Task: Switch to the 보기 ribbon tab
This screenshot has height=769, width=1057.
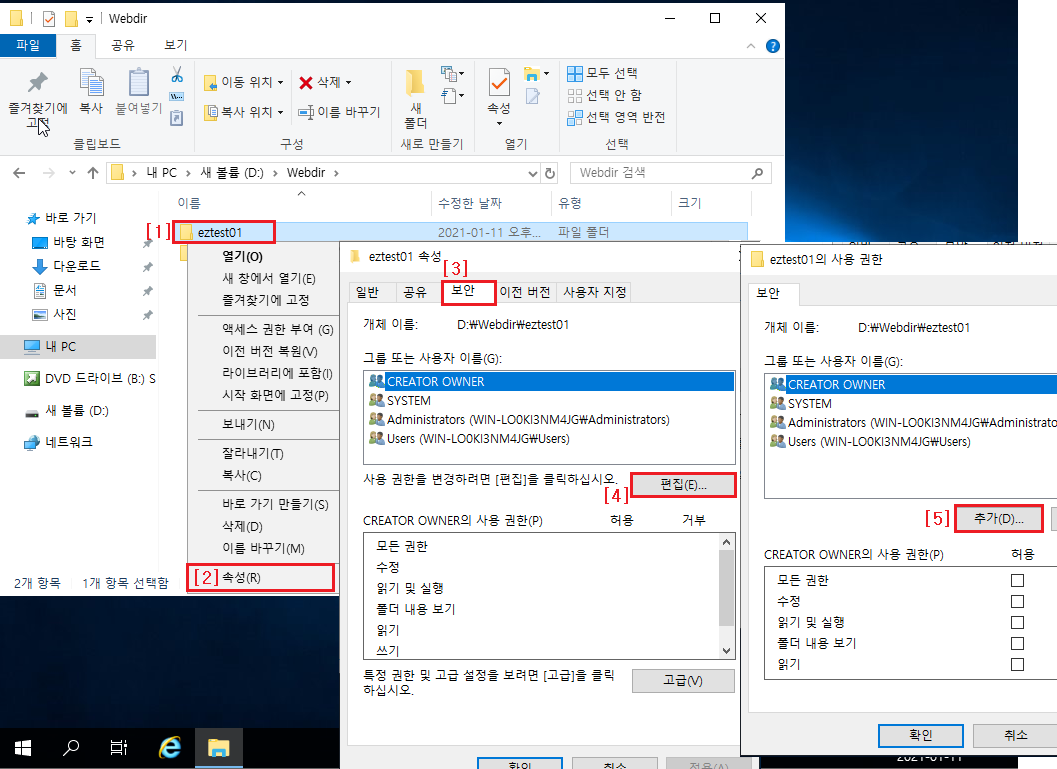Action: tap(176, 45)
